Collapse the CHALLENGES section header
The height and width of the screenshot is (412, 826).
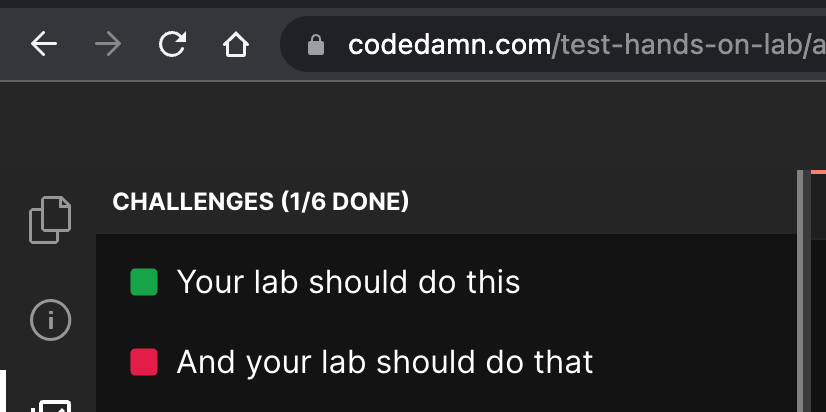pyautogui.click(x=192, y=202)
